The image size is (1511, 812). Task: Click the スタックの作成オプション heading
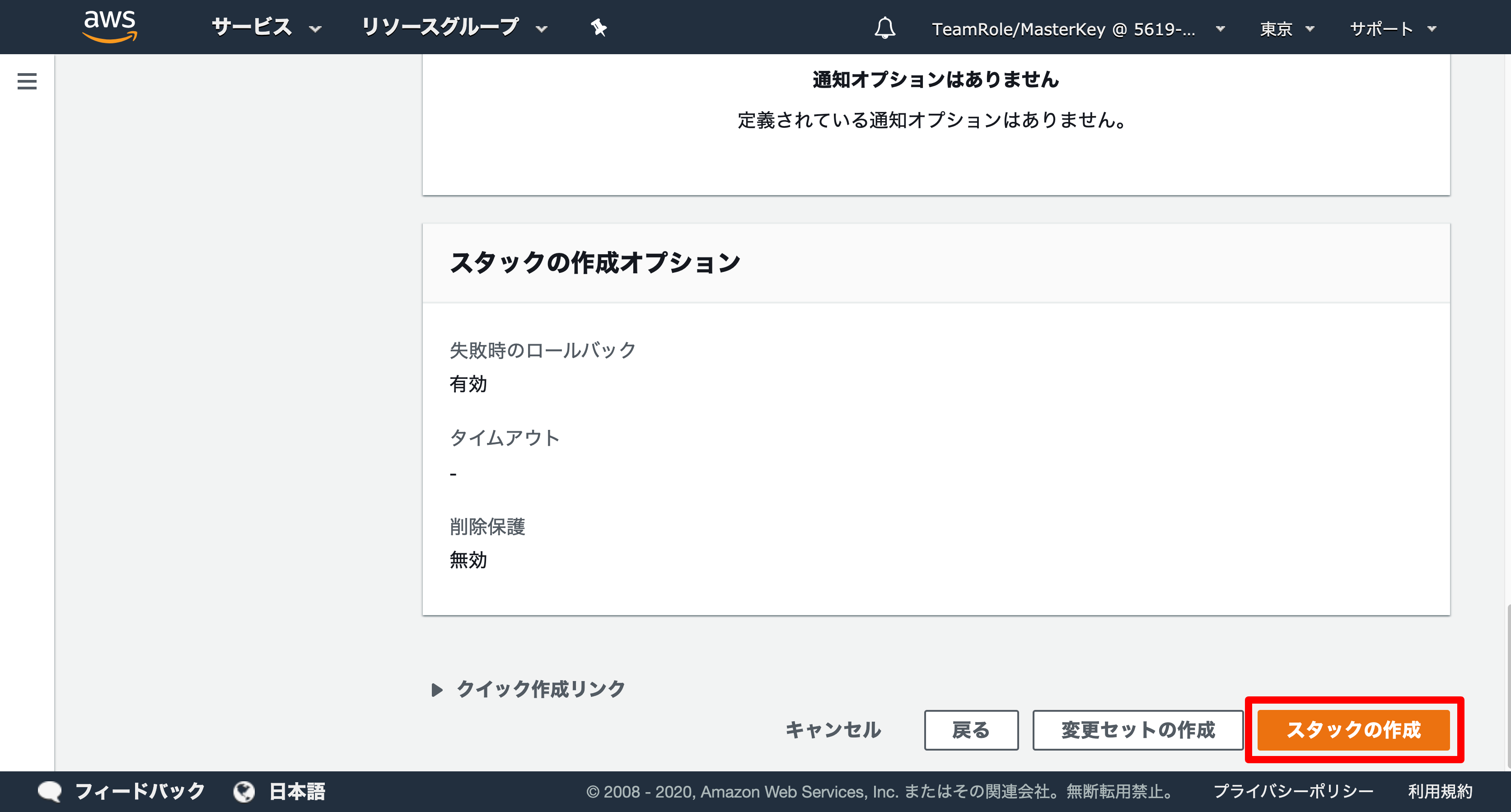click(595, 263)
